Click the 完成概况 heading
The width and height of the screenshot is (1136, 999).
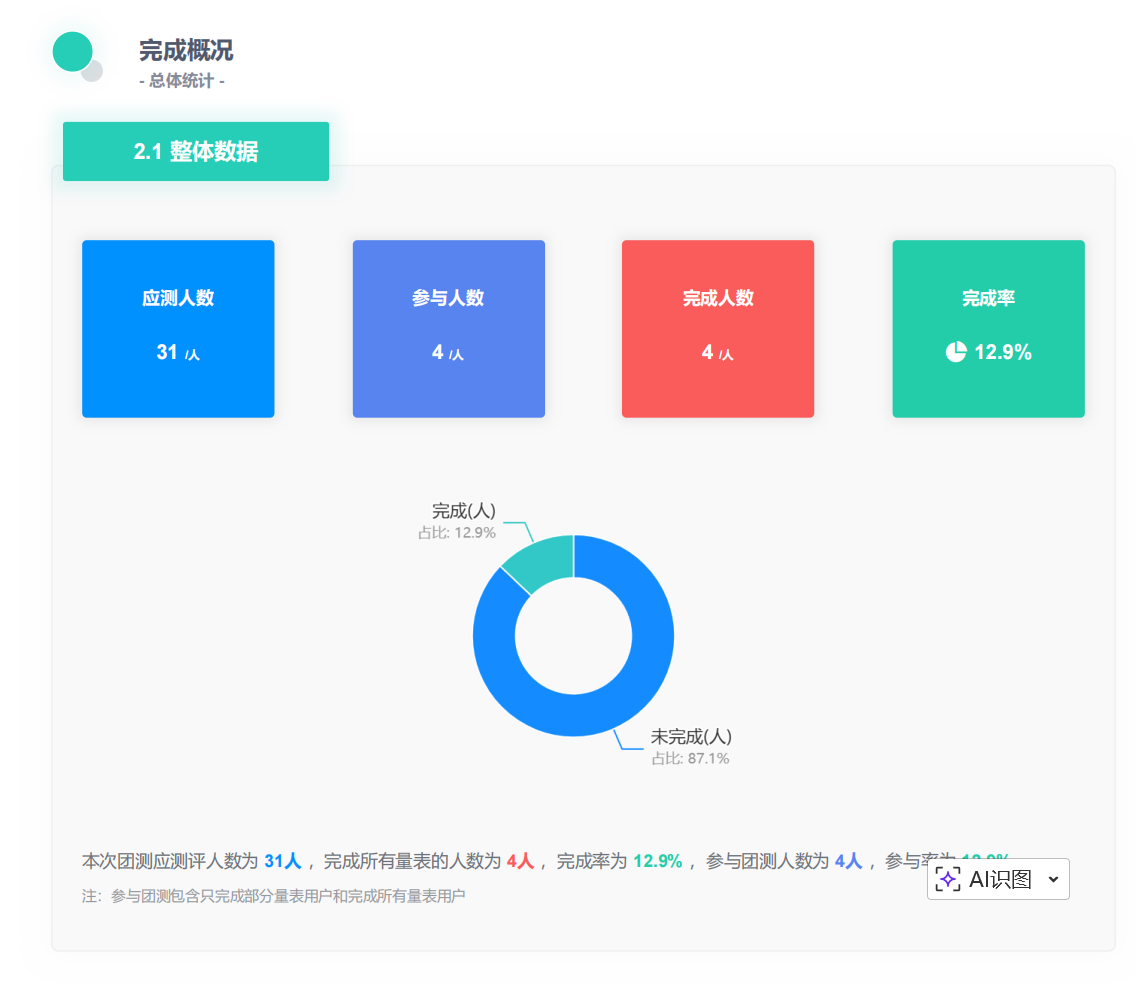point(186,50)
